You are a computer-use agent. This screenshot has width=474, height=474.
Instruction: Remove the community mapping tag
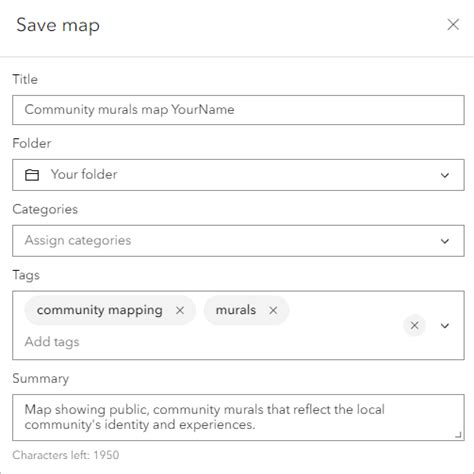click(x=180, y=310)
